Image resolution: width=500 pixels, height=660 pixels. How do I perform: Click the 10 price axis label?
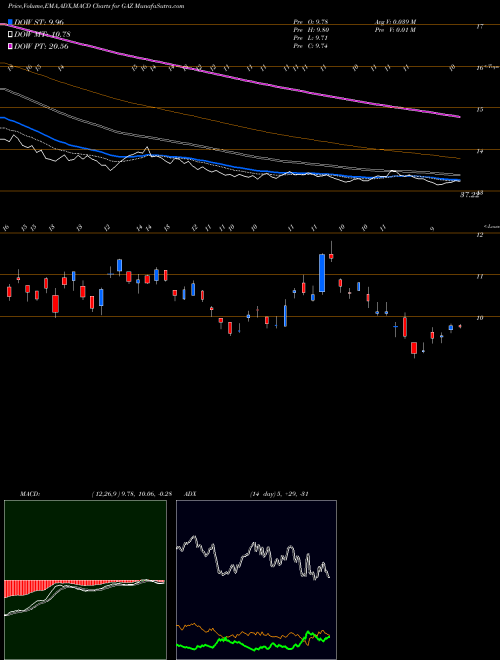pyautogui.click(x=479, y=318)
